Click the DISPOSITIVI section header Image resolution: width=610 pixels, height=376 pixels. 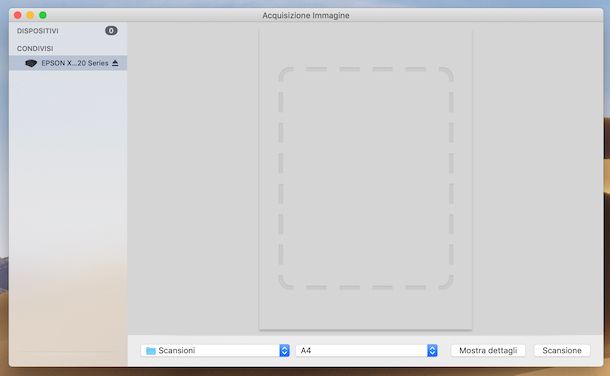[38, 31]
